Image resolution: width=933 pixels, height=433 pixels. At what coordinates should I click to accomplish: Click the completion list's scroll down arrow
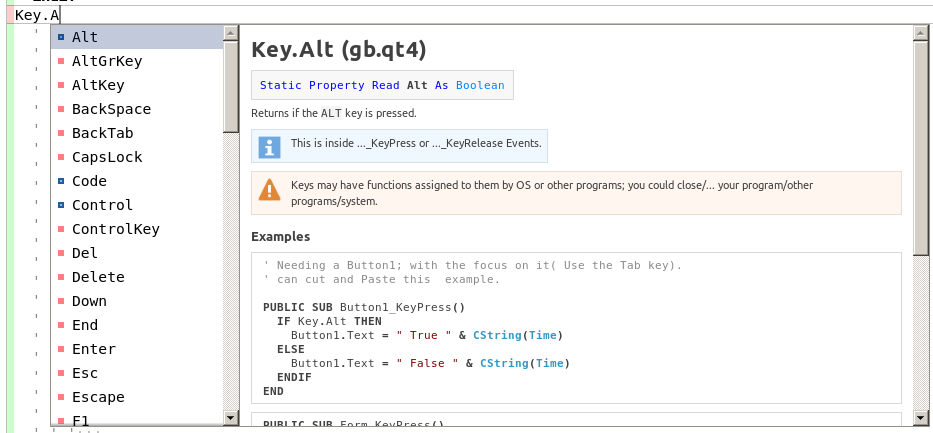coord(231,417)
